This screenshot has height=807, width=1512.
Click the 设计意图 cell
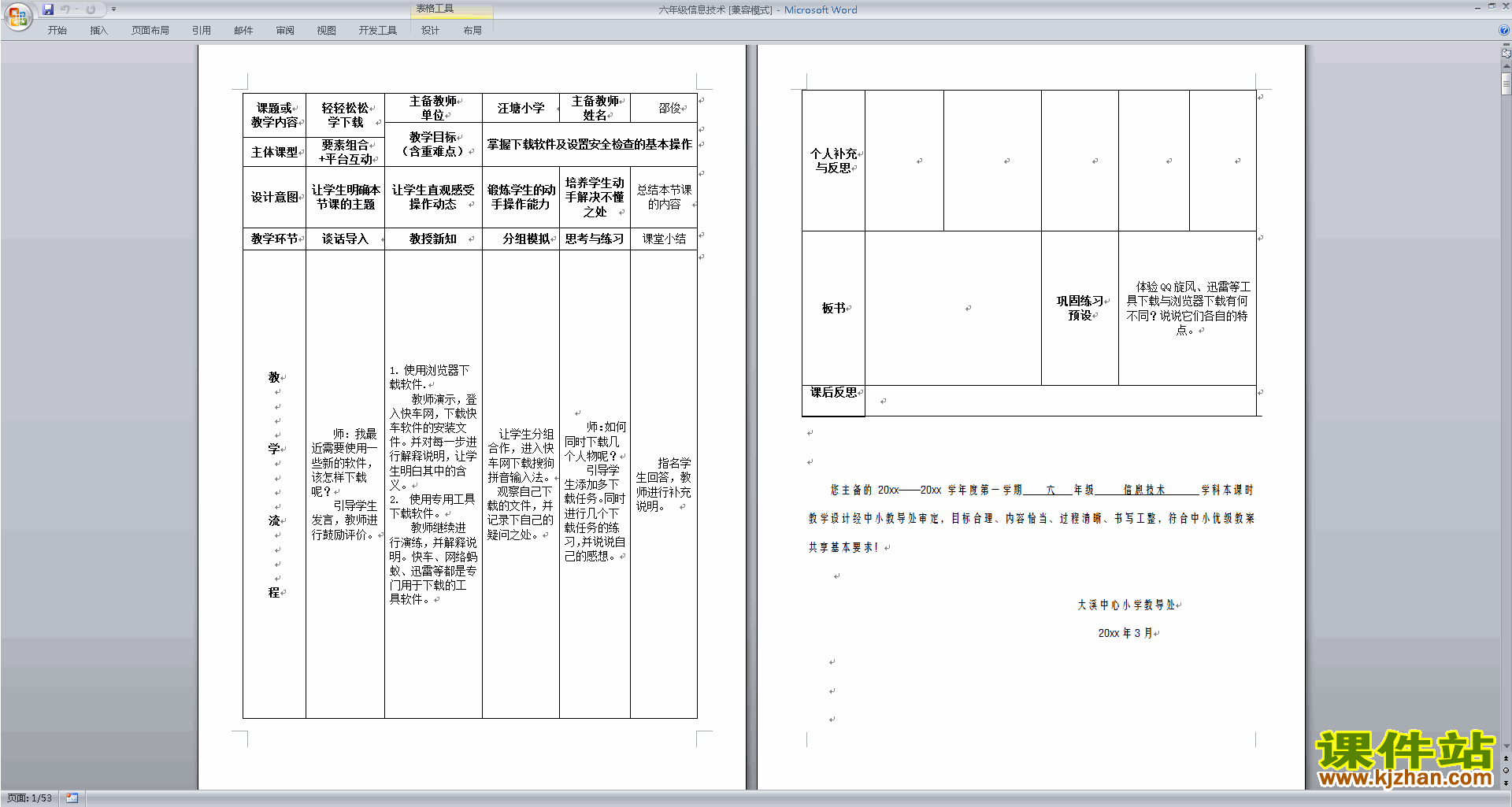click(x=274, y=197)
